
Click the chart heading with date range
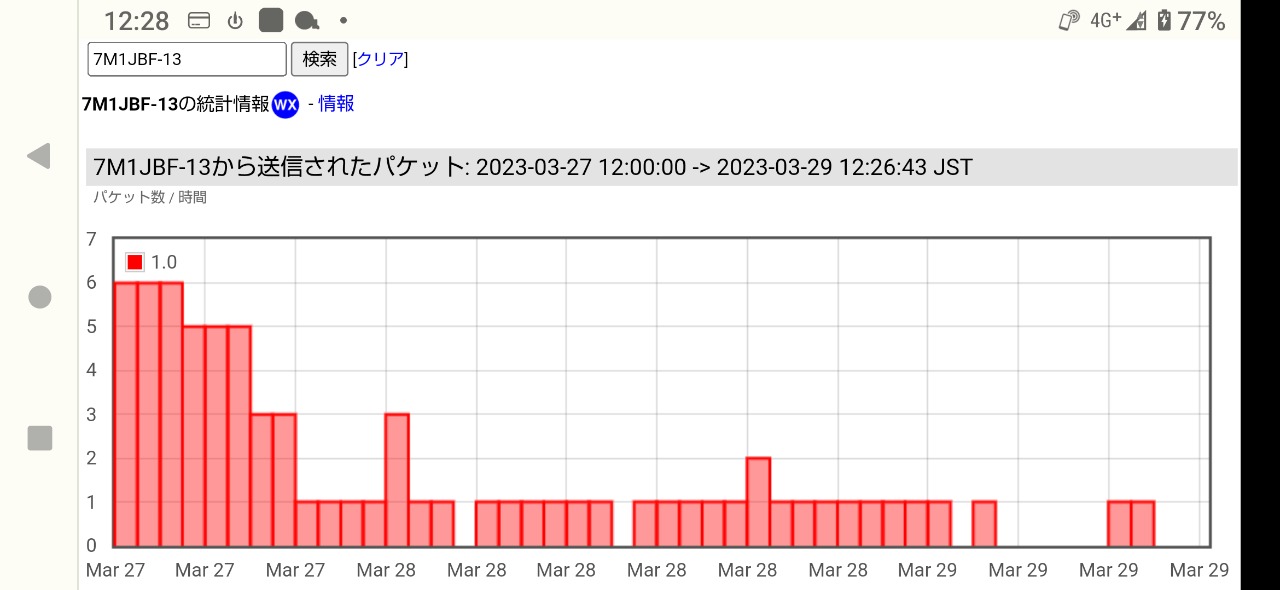click(x=662, y=167)
